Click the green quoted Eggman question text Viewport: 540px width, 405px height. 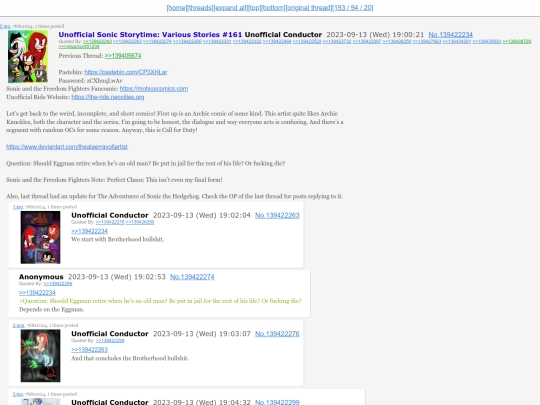click(x=160, y=301)
